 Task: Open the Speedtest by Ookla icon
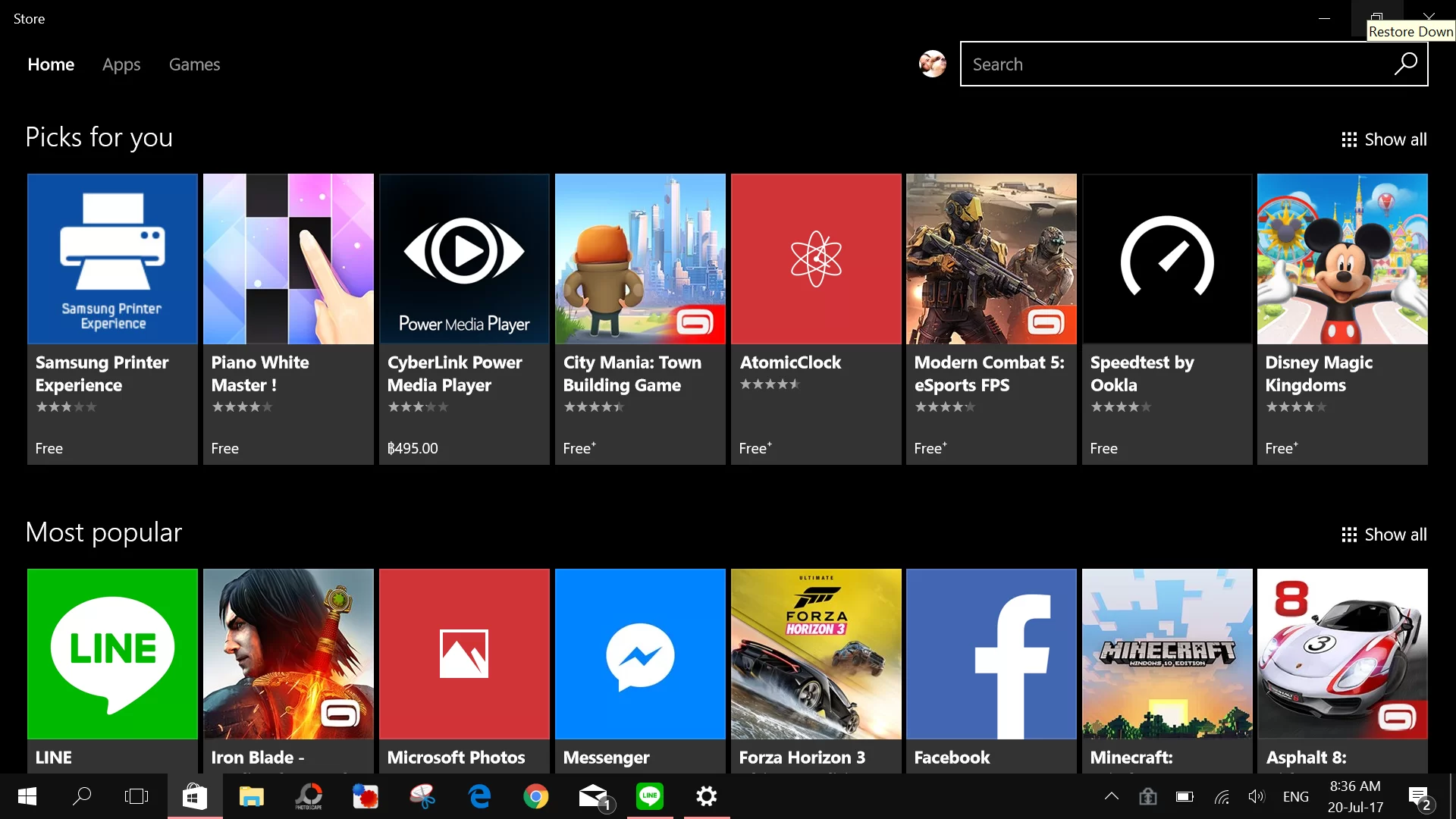[x=1167, y=259]
